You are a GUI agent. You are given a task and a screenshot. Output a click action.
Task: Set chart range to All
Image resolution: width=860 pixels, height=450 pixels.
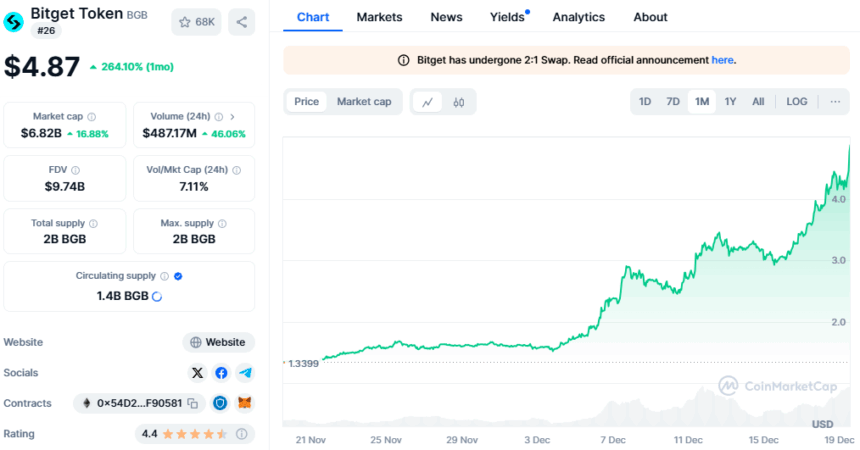point(758,102)
